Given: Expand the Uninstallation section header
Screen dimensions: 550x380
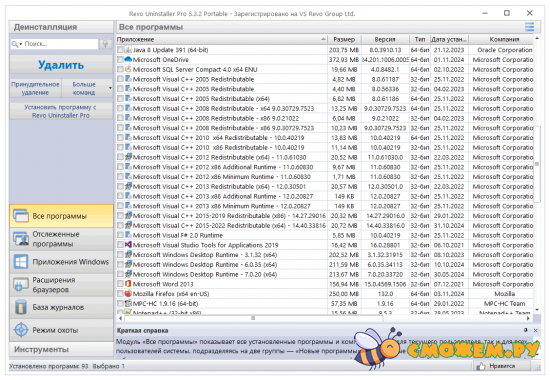Looking at the screenshot, I should click(61, 27).
